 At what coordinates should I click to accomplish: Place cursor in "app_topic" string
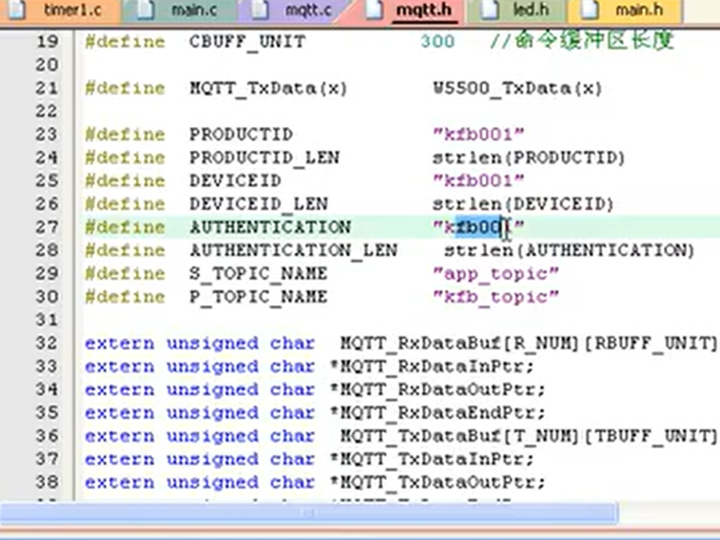tap(496, 273)
